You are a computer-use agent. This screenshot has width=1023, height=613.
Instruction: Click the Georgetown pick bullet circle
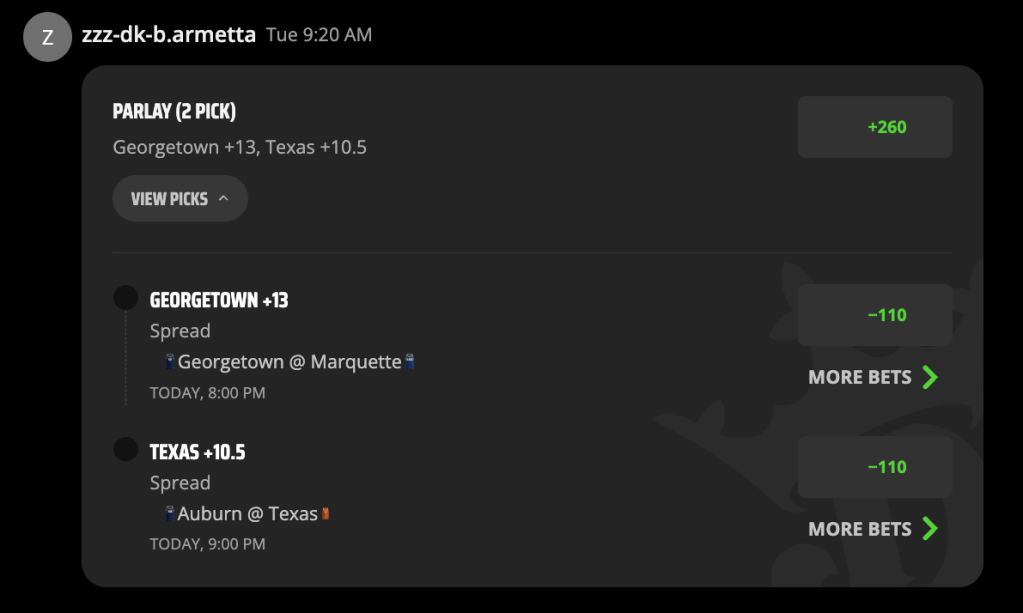coord(126,297)
